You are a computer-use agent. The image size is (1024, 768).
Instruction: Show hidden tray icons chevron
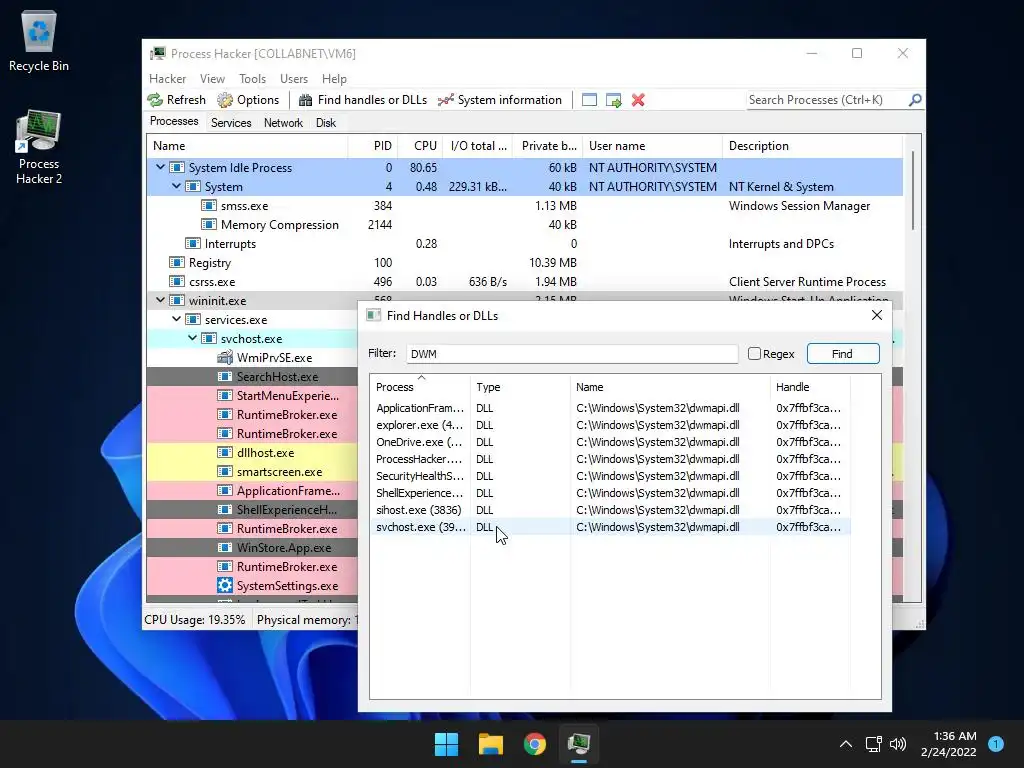tap(846, 744)
